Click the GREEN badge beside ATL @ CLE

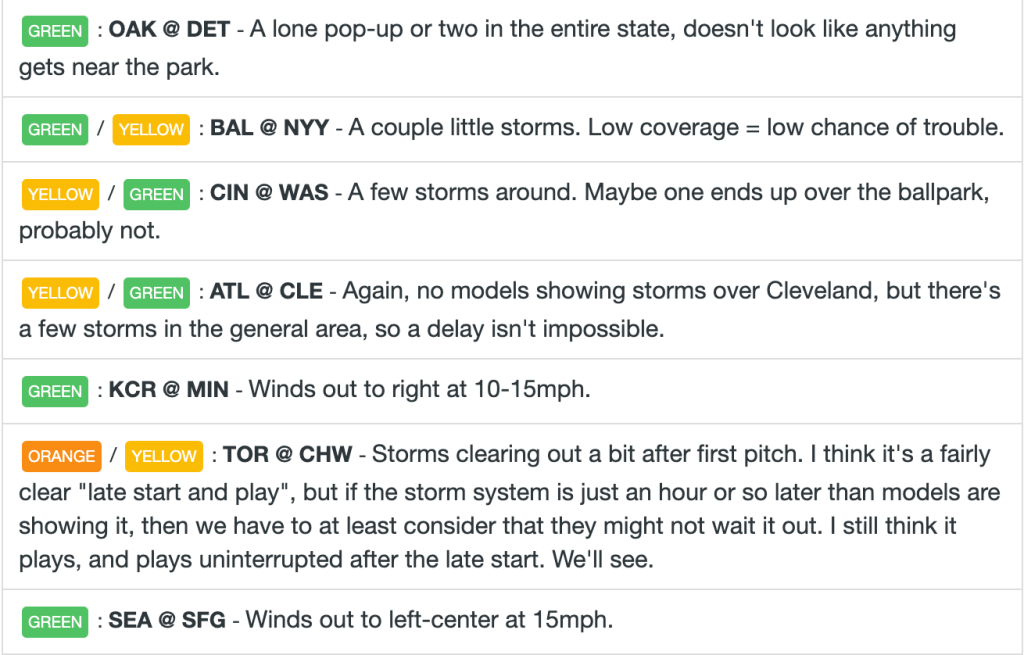coord(157,293)
